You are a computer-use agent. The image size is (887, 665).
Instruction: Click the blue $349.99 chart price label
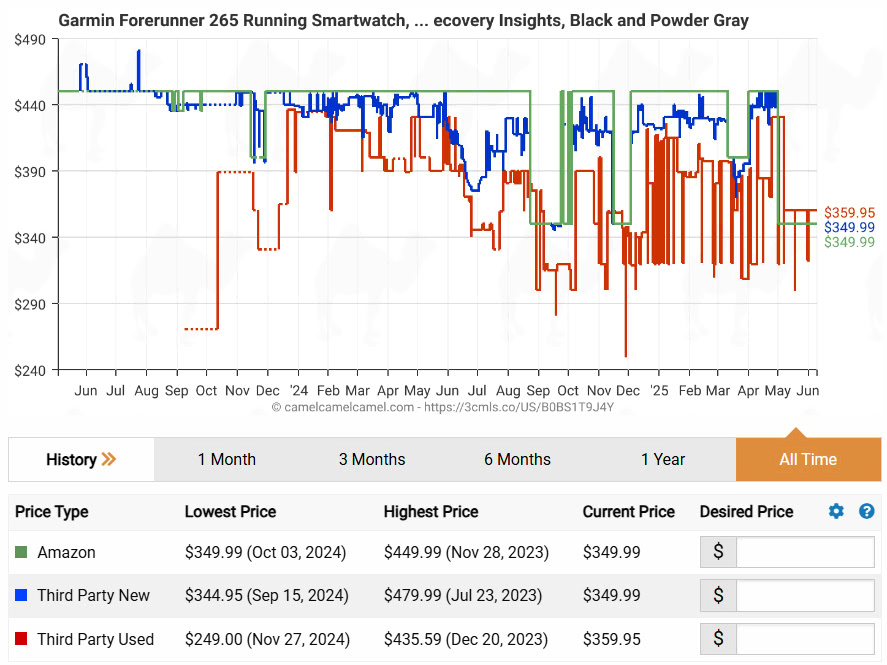point(849,227)
